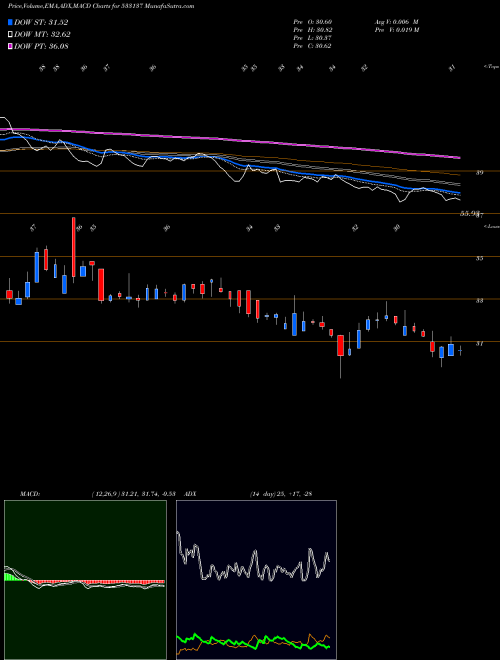This screenshot has height=660, width=500.
Task: Click the ADX (14 day) values text
Action: tap(281, 494)
